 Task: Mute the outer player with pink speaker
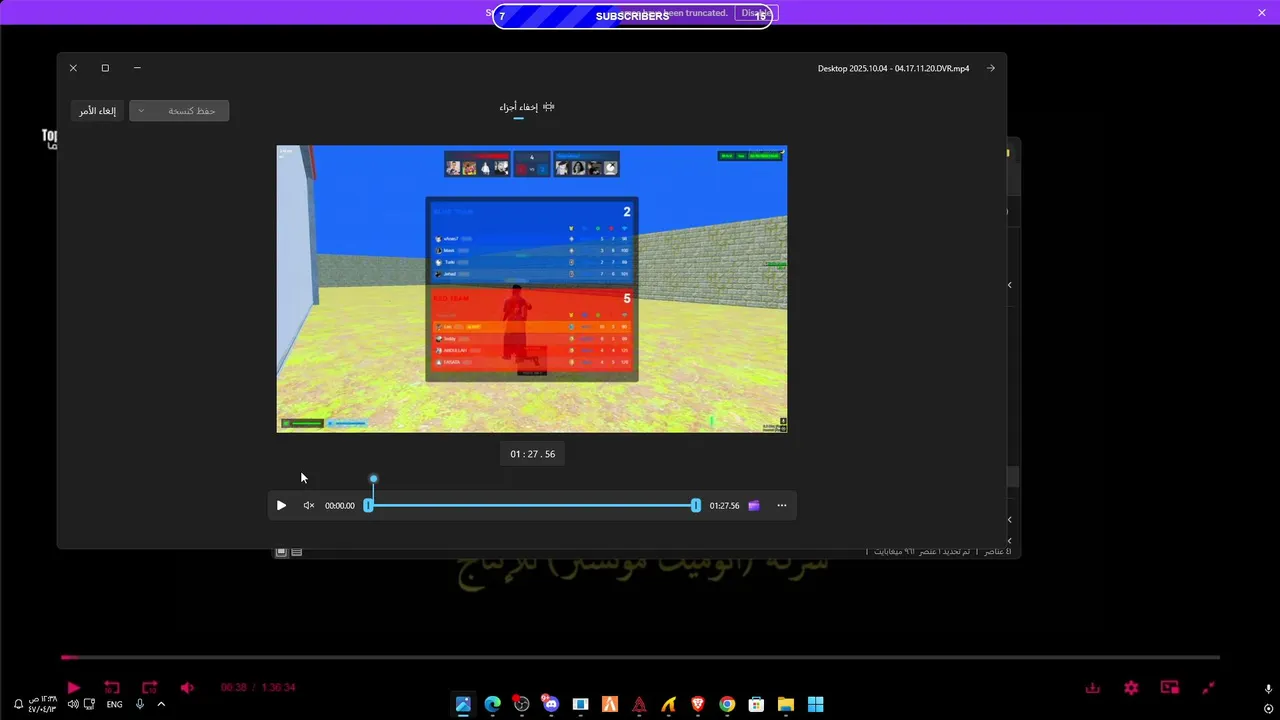(187, 688)
